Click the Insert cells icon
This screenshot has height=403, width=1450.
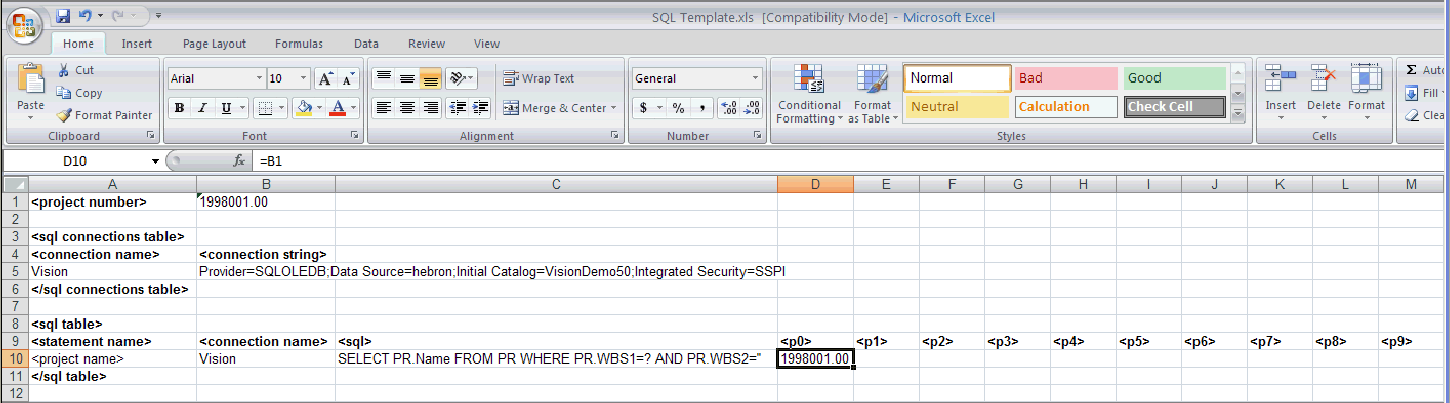[1281, 78]
